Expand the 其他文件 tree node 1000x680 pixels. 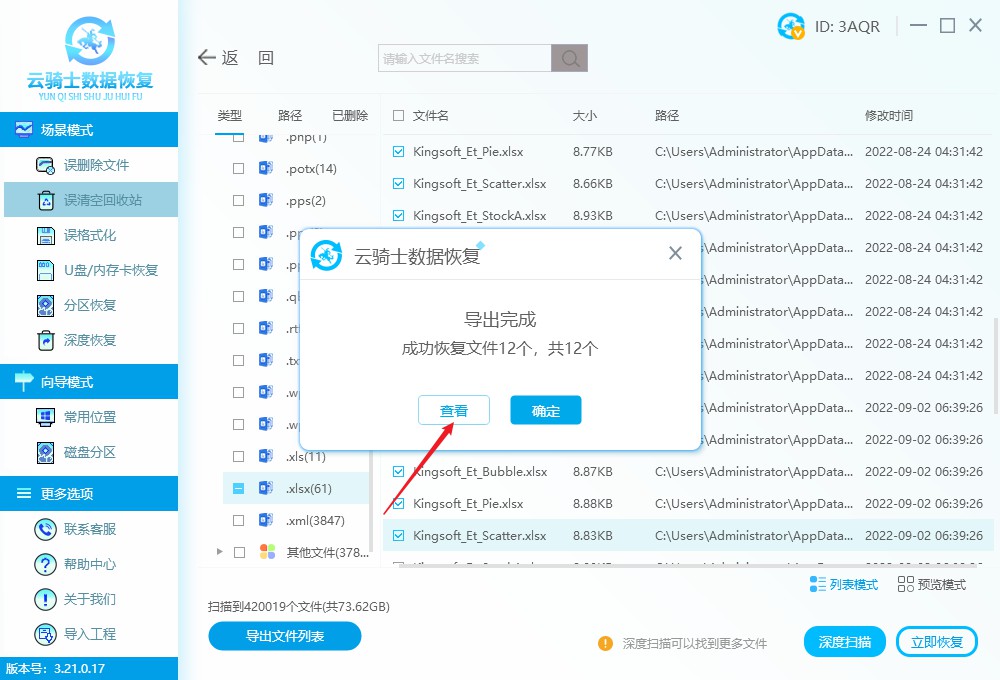click(x=219, y=552)
